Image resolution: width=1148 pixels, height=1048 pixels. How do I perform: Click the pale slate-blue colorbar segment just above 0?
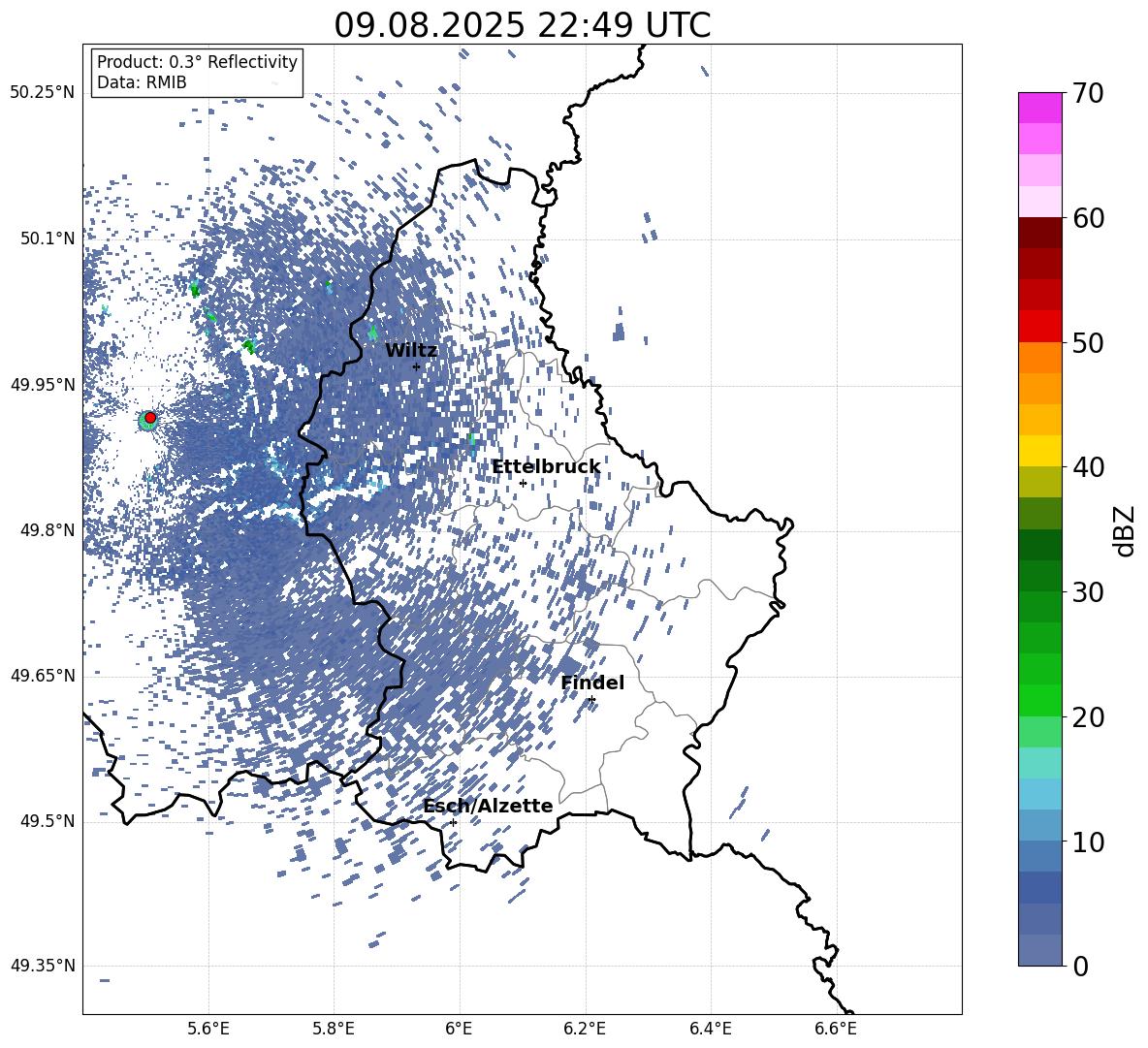click(1039, 950)
